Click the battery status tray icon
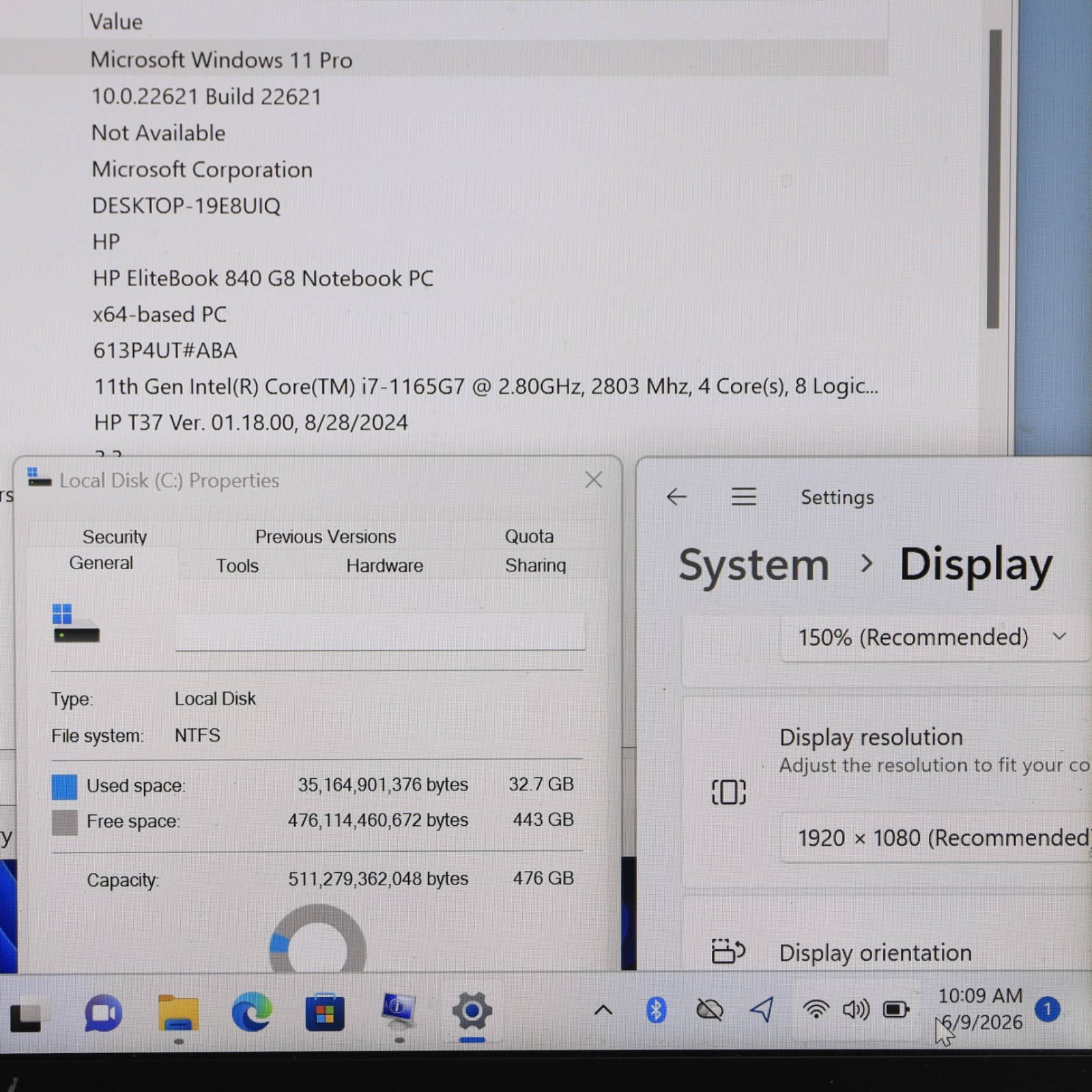 point(896,1009)
